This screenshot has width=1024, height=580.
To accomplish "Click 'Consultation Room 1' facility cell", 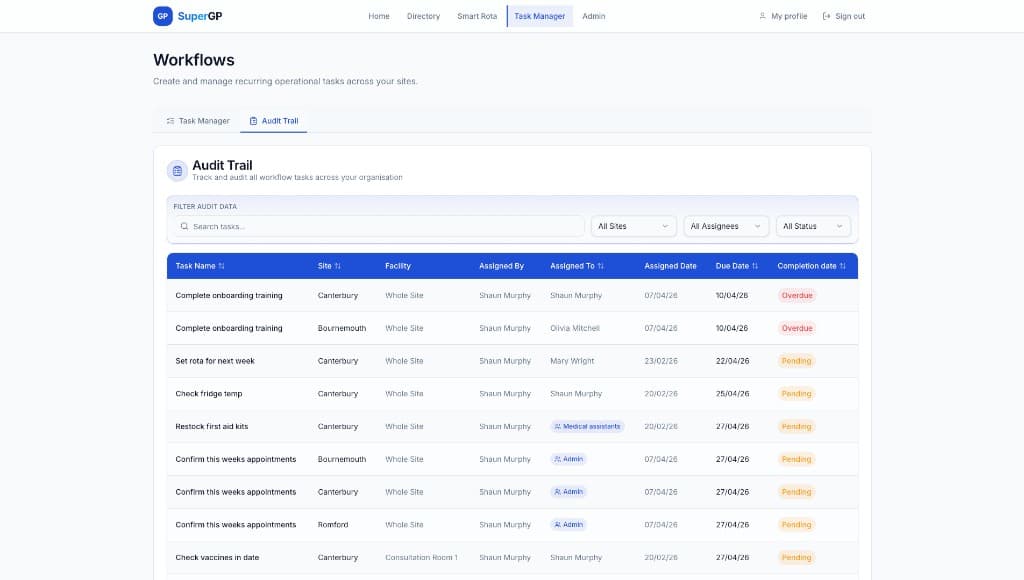I will click(x=421, y=557).
